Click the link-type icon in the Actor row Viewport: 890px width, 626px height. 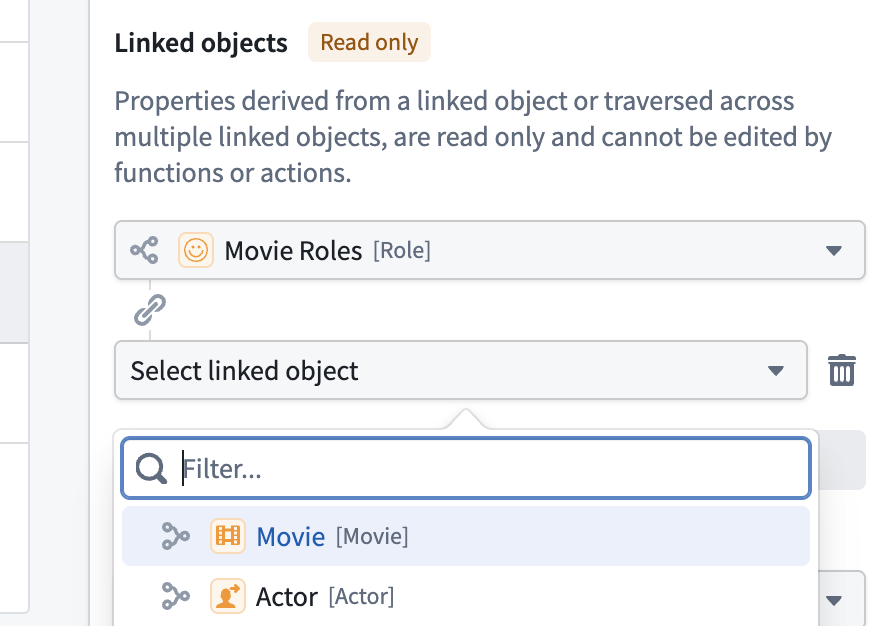(175, 596)
